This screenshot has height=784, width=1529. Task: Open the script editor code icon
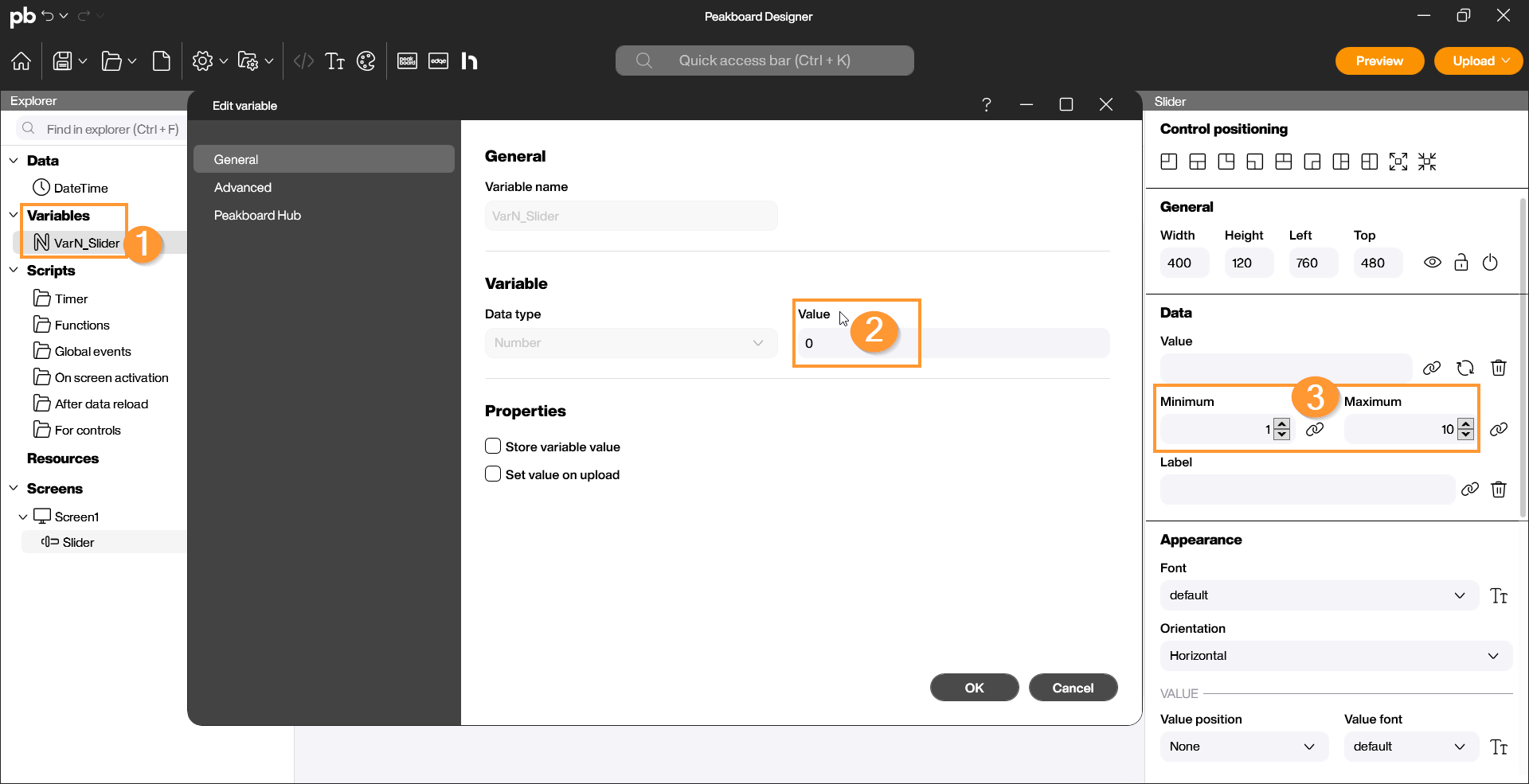coord(303,61)
